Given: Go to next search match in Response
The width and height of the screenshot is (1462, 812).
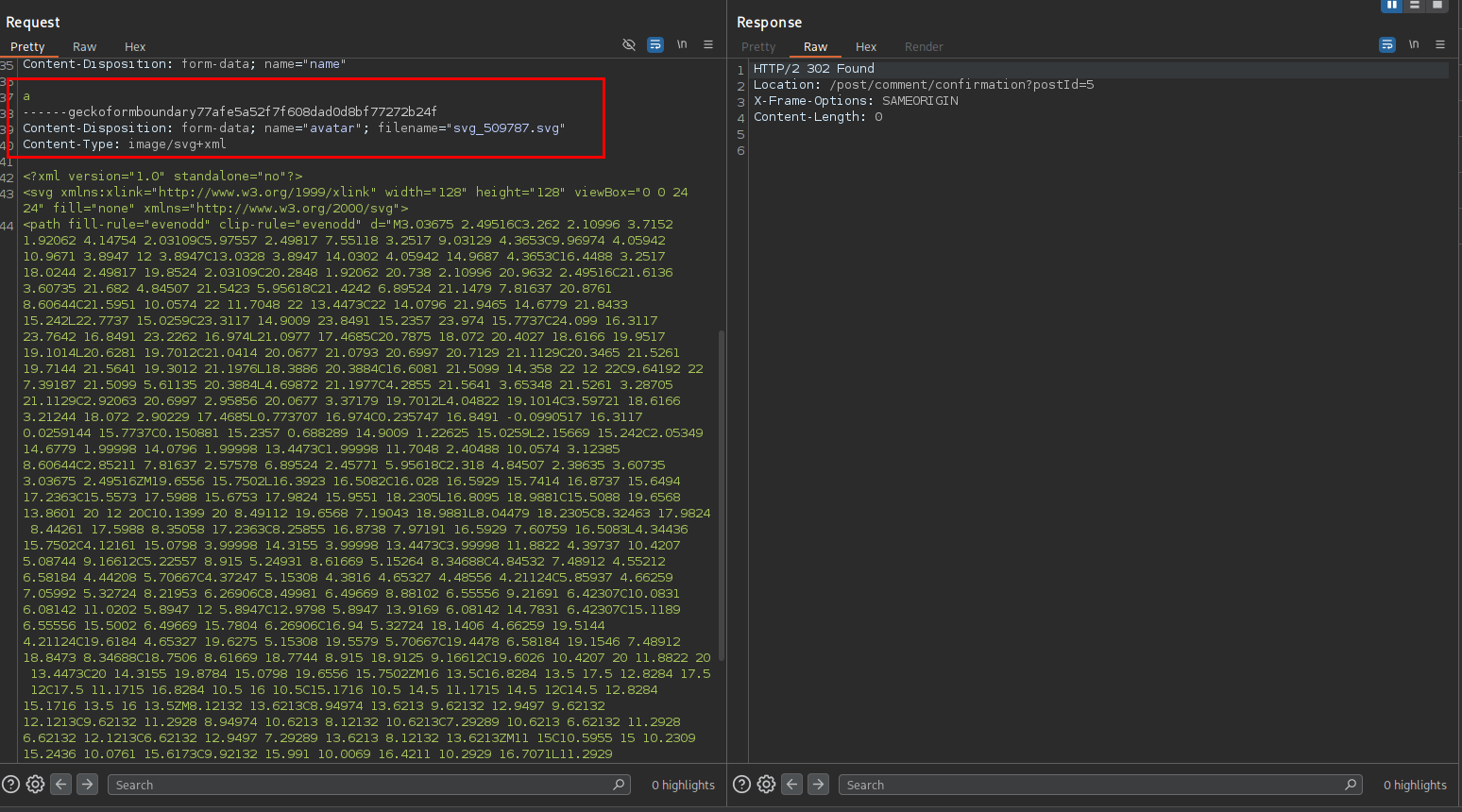Looking at the screenshot, I should coord(818,785).
